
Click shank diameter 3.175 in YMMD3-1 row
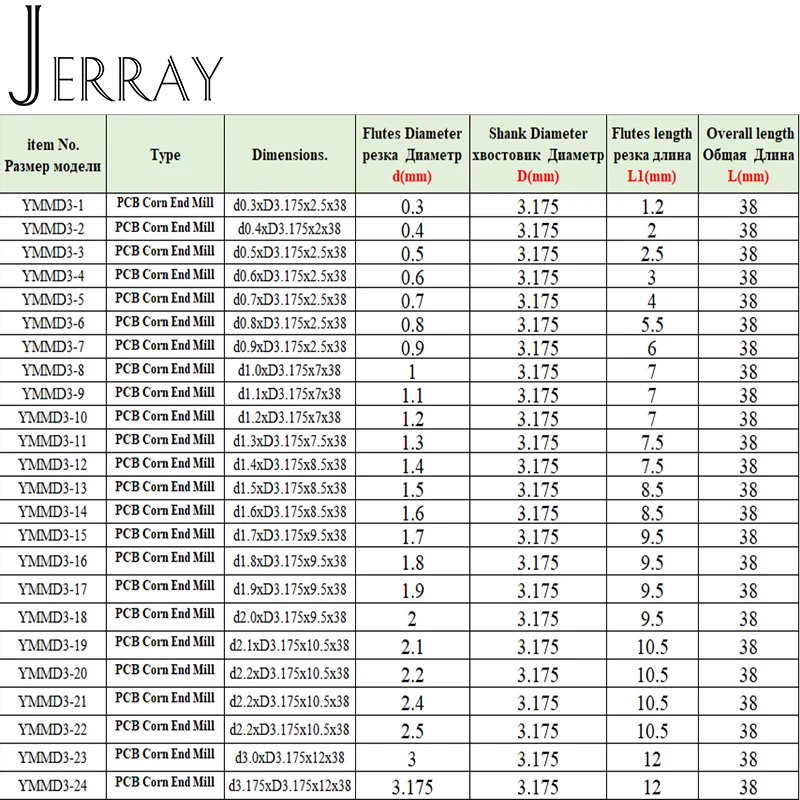point(538,207)
